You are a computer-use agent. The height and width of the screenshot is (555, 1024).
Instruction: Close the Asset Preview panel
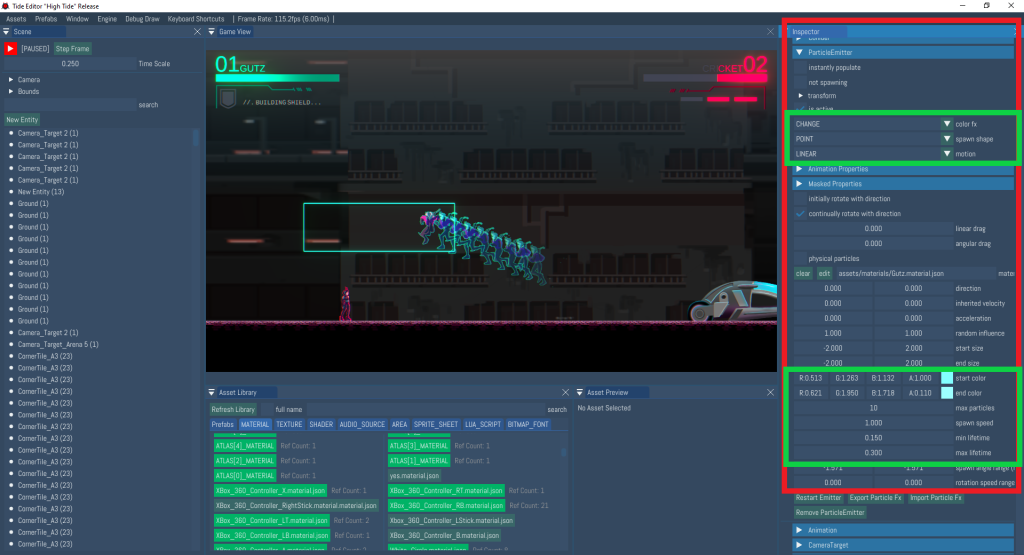pyautogui.click(x=771, y=392)
